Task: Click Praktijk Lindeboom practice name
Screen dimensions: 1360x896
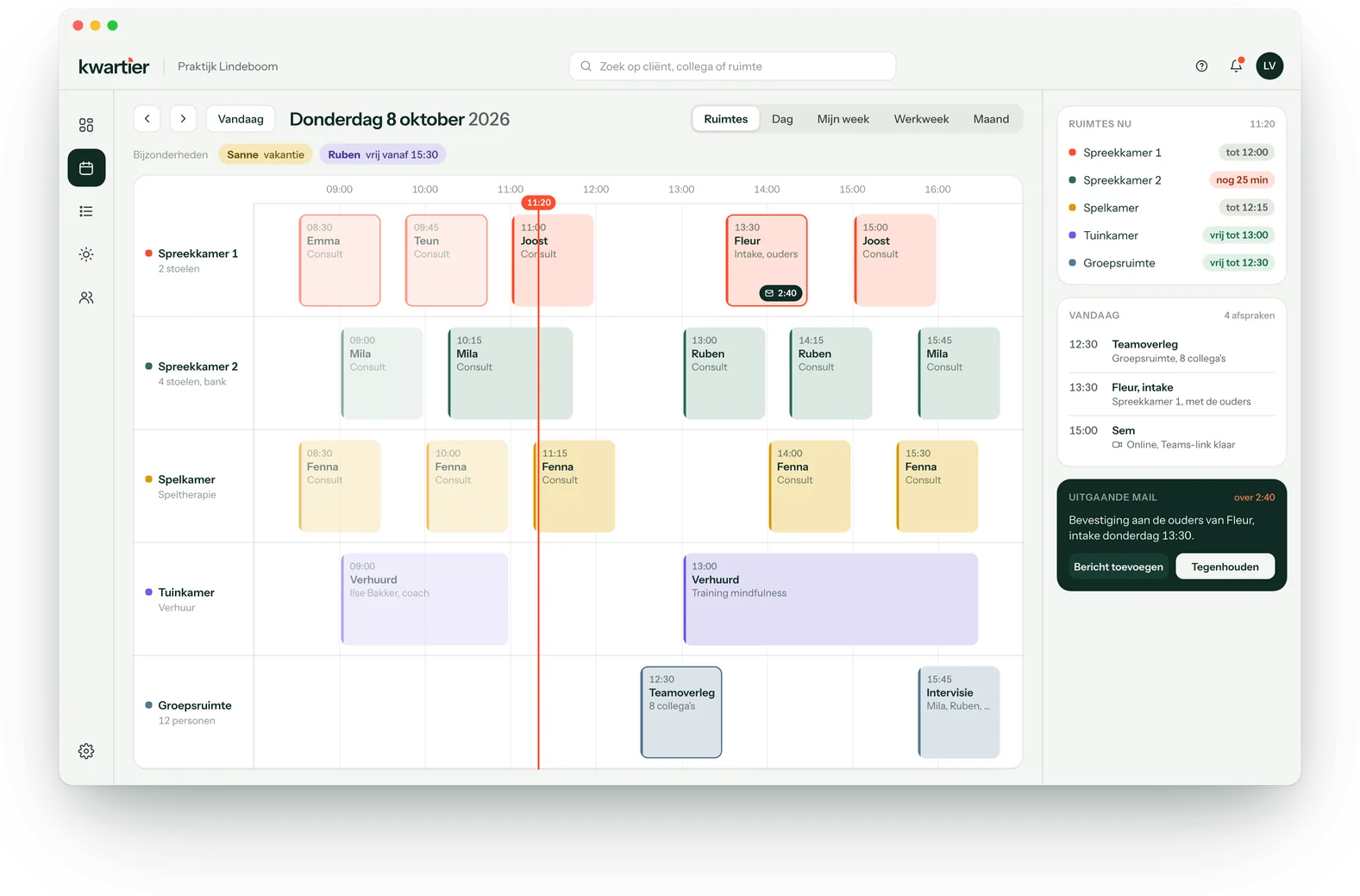Action: click(x=228, y=66)
